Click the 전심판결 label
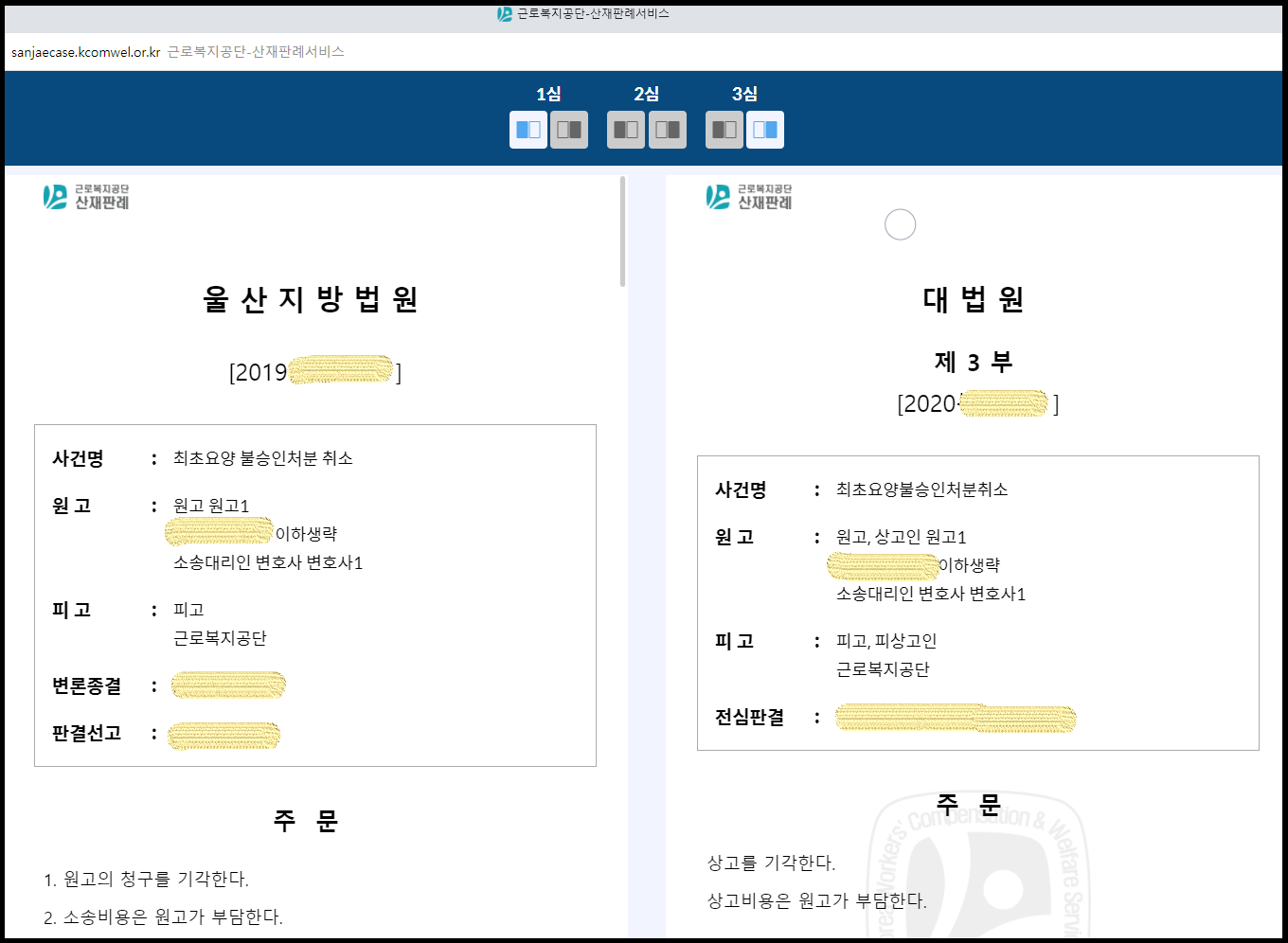 pyautogui.click(x=749, y=717)
